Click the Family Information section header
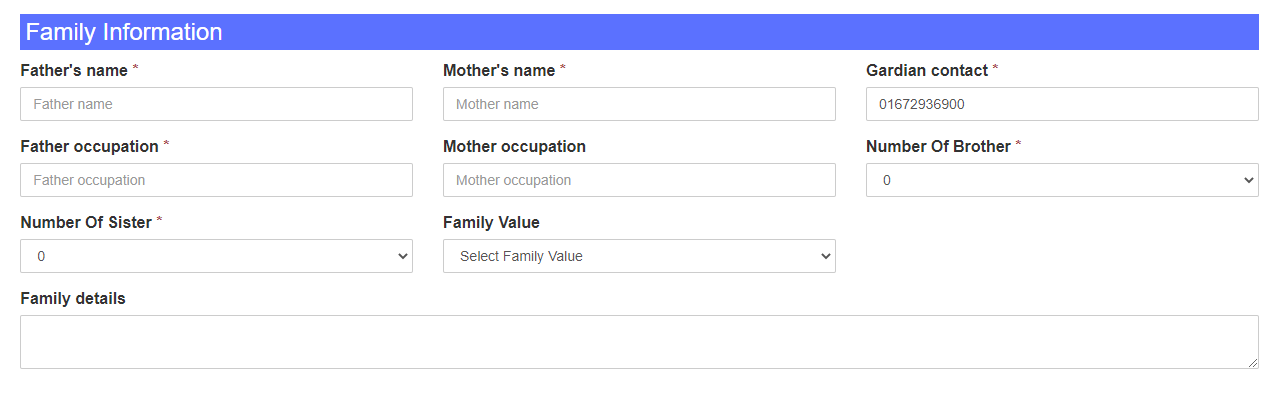This screenshot has width=1282, height=408. 639,32
